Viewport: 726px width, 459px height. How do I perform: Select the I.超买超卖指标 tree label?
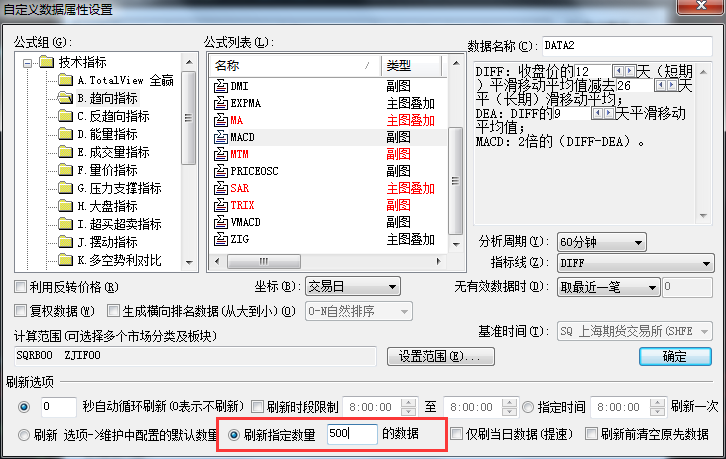pyautogui.click(x=119, y=224)
